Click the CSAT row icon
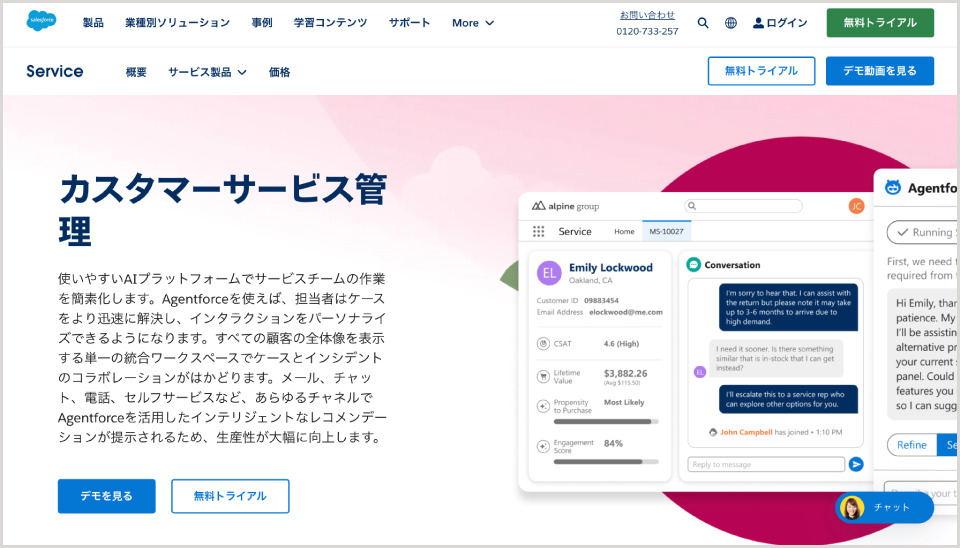This screenshot has width=960, height=548. [x=543, y=343]
